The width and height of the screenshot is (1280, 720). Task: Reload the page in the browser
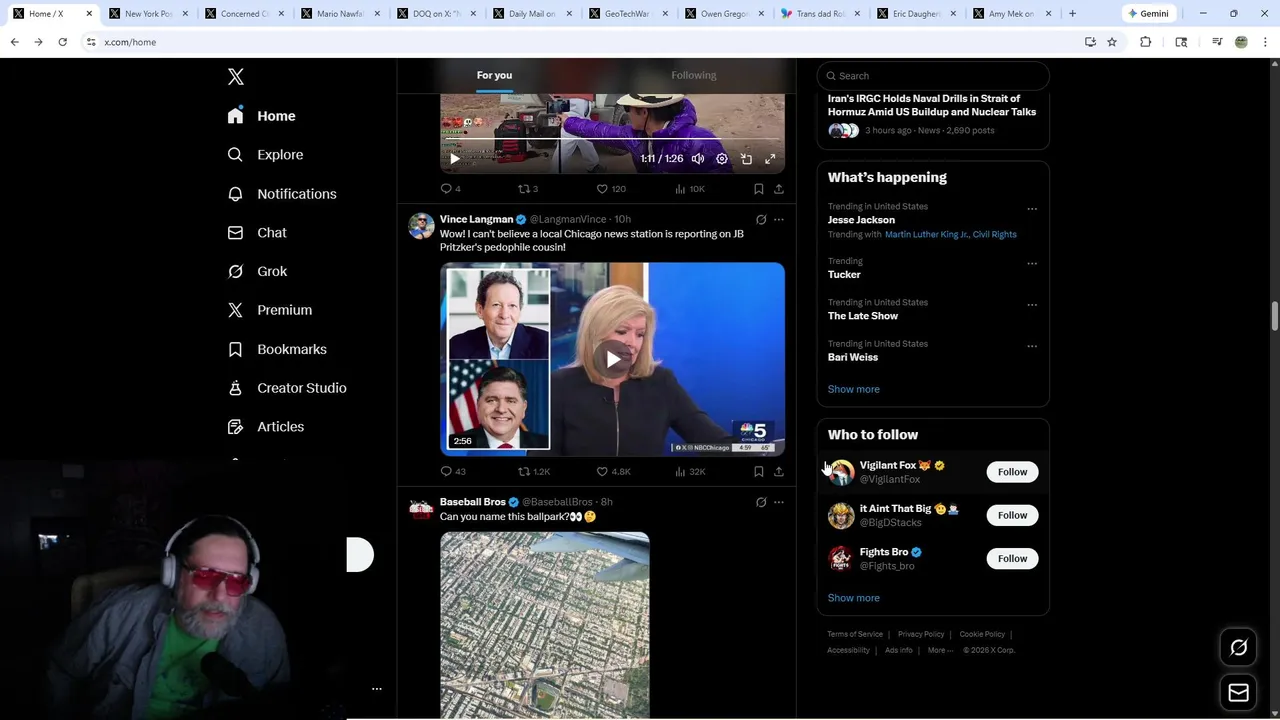tap(62, 42)
